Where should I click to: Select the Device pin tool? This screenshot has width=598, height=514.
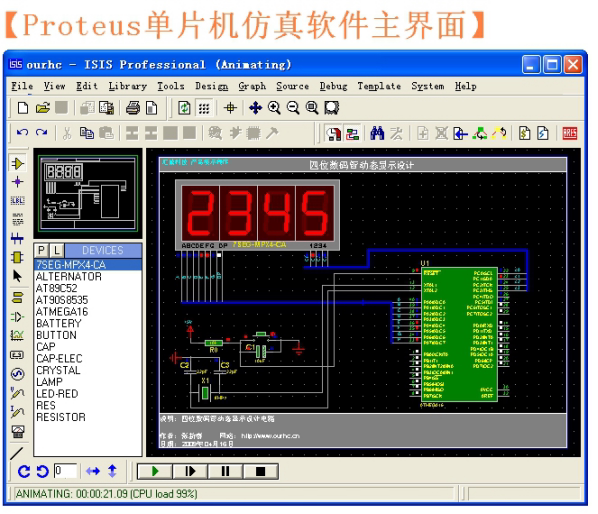point(18,317)
